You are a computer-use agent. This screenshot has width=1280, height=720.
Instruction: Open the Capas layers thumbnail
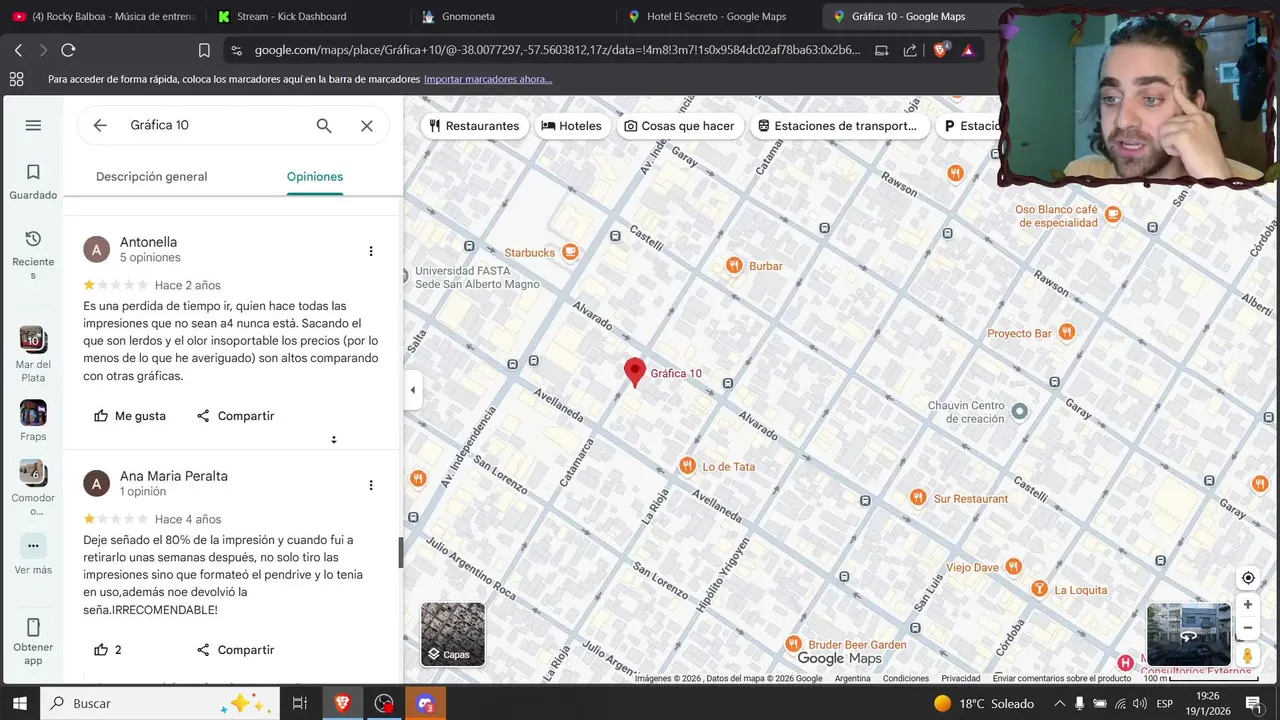(x=453, y=634)
